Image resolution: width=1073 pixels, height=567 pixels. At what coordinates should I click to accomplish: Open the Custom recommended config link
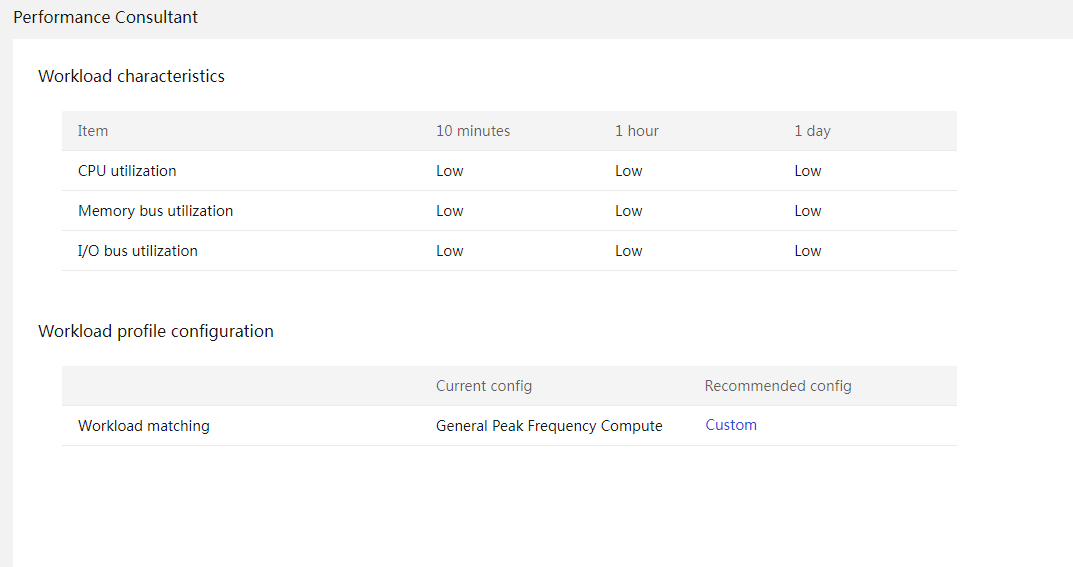(731, 425)
